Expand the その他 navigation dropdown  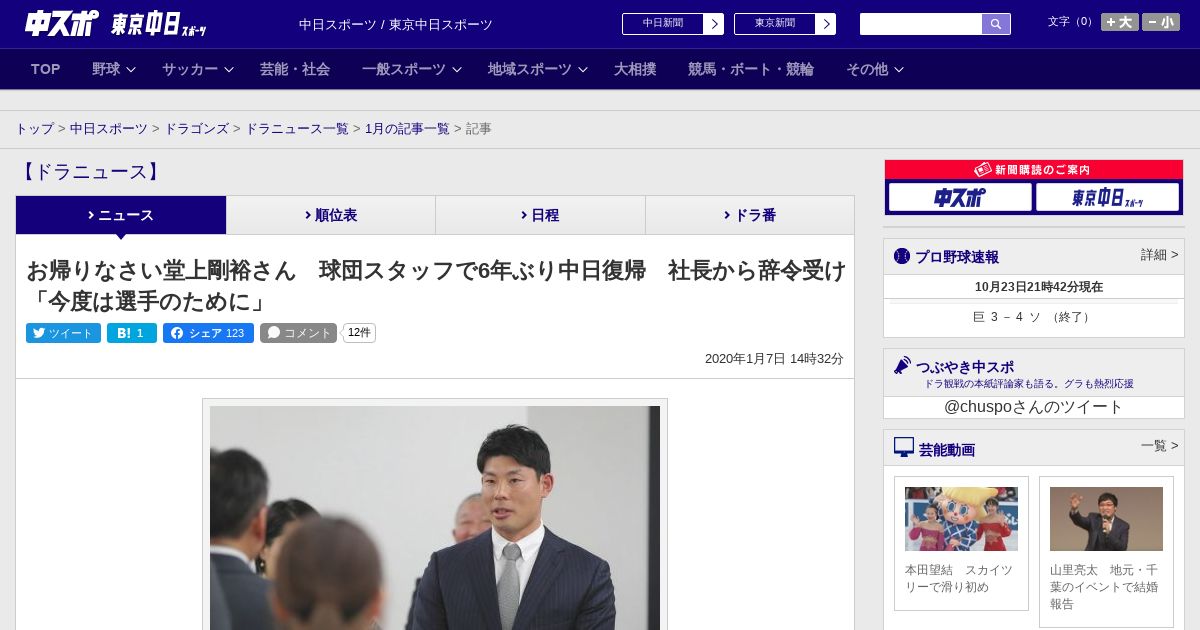(874, 69)
